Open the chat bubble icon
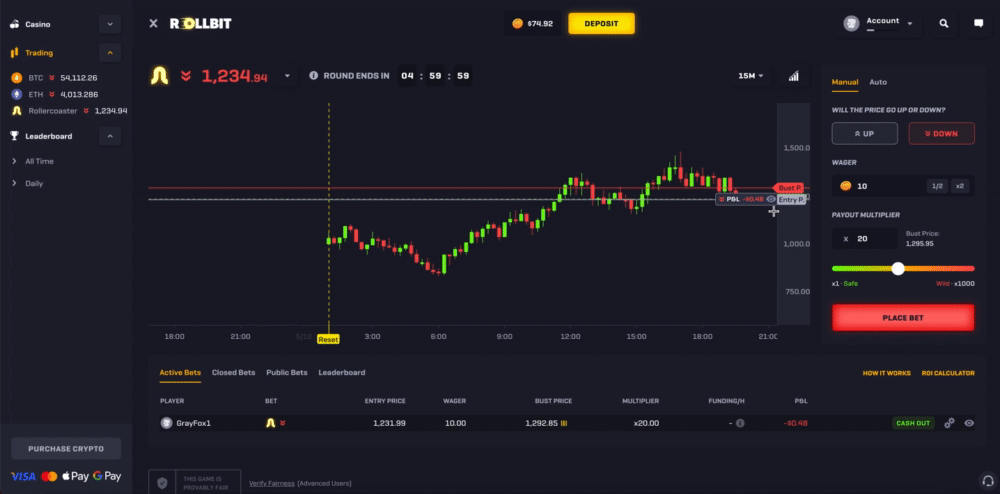This screenshot has height=494, width=1000. pos(978,24)
